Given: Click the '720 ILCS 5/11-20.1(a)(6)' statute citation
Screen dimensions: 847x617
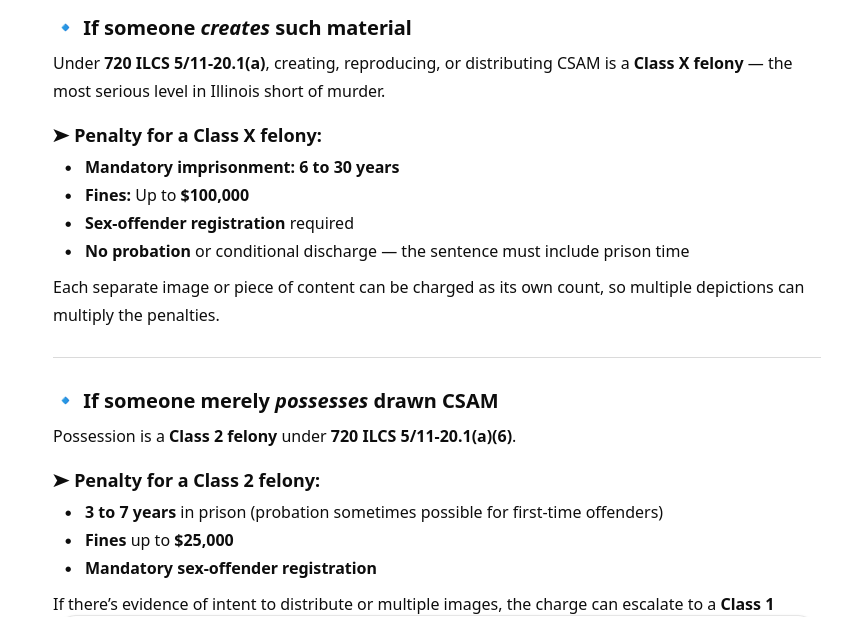Looking at the screenshot, I should click(421, 436).
